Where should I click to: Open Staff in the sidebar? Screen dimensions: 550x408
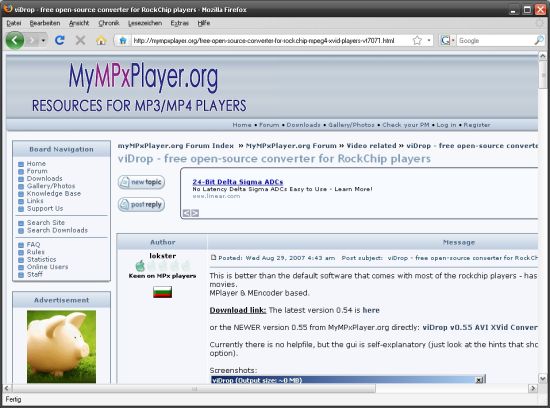34,274
